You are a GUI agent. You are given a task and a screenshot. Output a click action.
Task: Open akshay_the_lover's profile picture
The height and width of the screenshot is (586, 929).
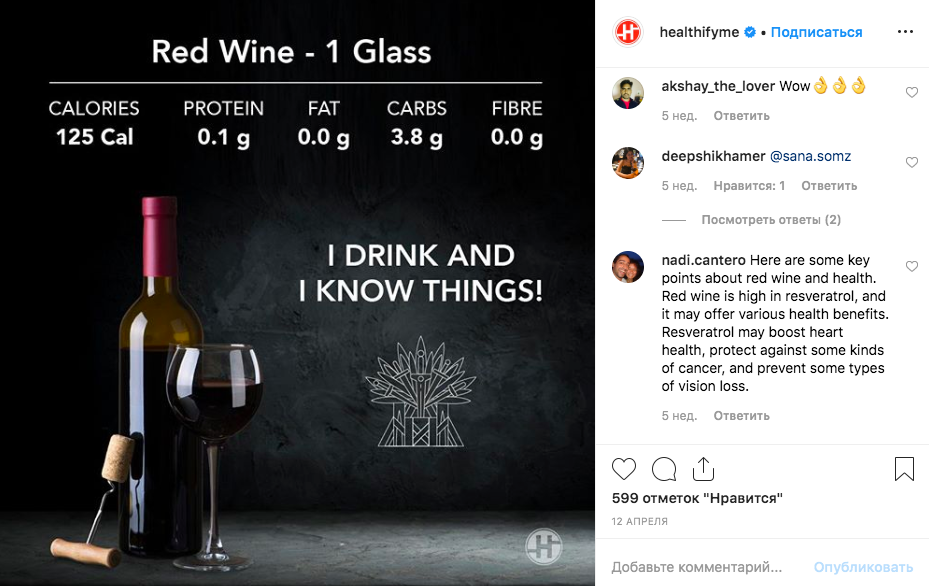click(x=628, y=93)
